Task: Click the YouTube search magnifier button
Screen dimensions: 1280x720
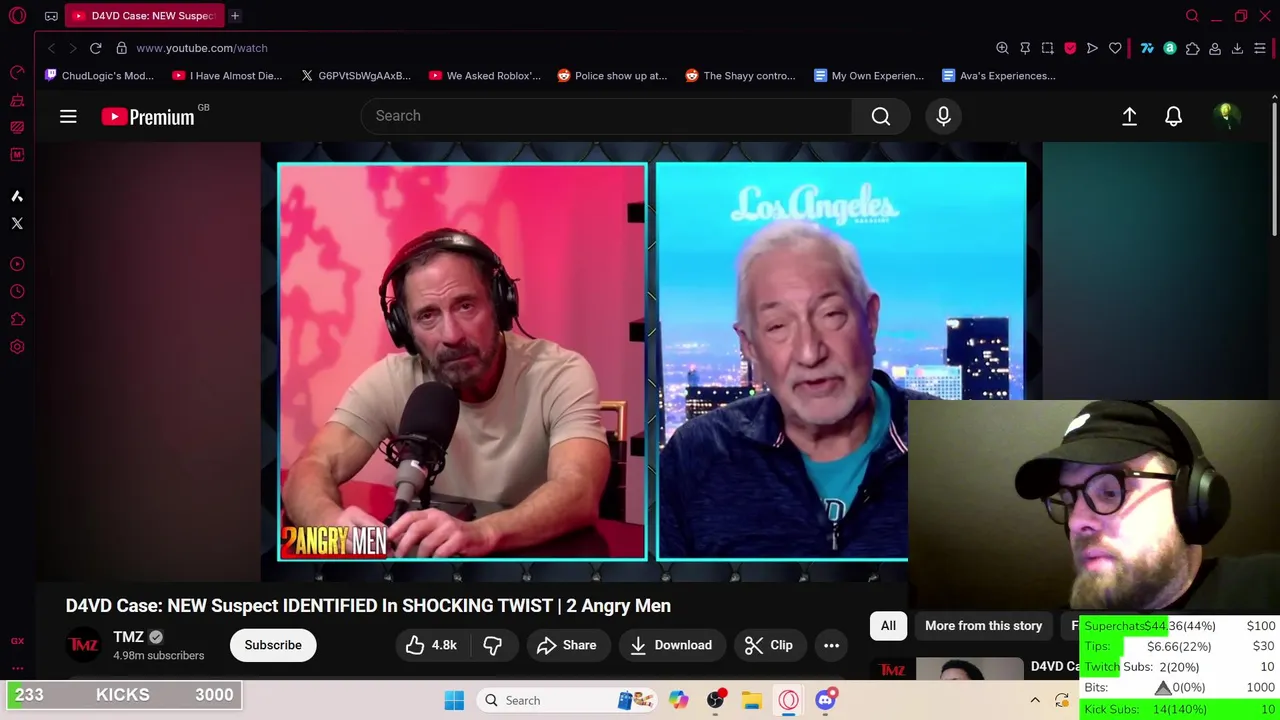Action: [881, 116]
